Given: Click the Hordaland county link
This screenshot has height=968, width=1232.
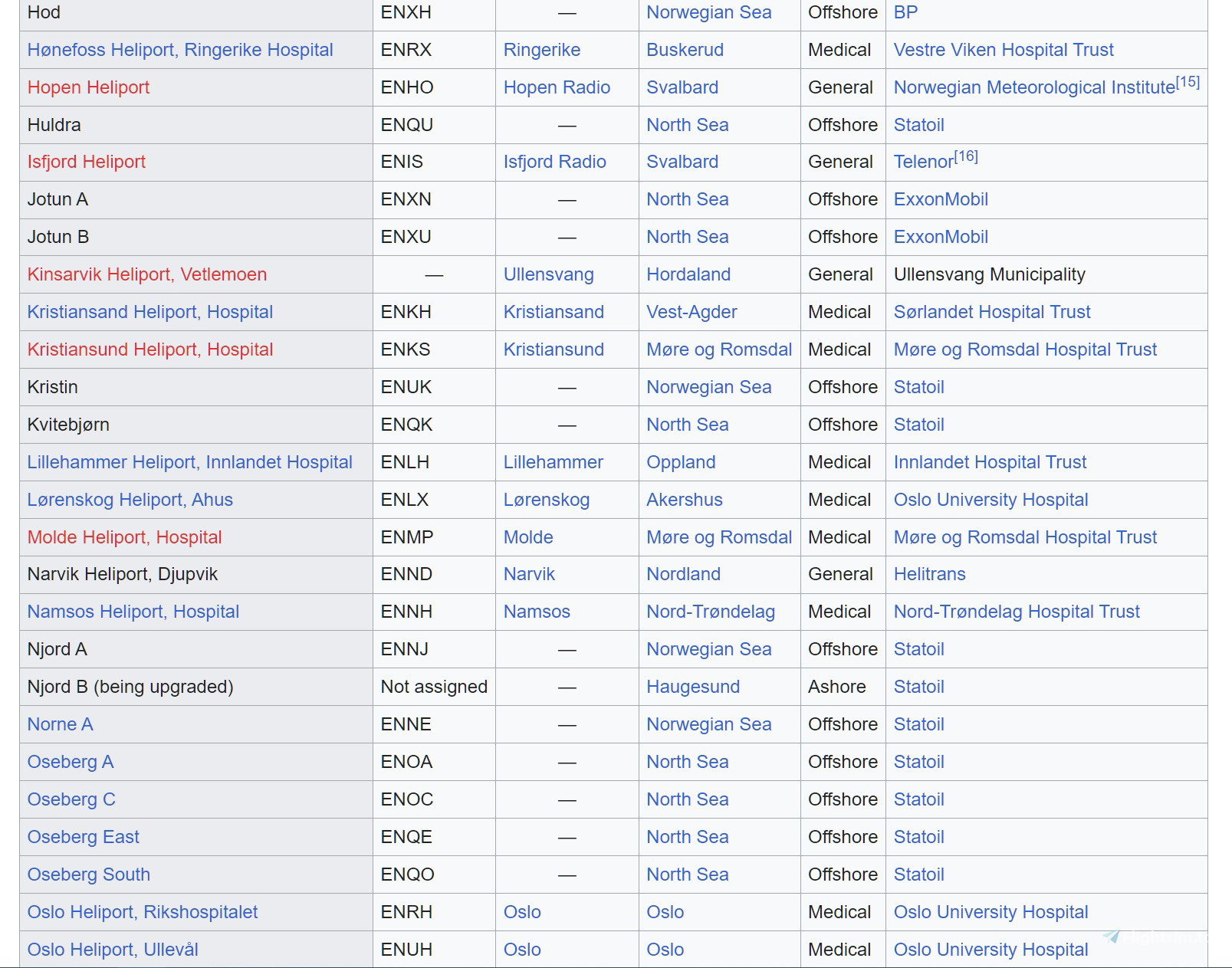Looking at the screenshot, I should click(688, 274).
